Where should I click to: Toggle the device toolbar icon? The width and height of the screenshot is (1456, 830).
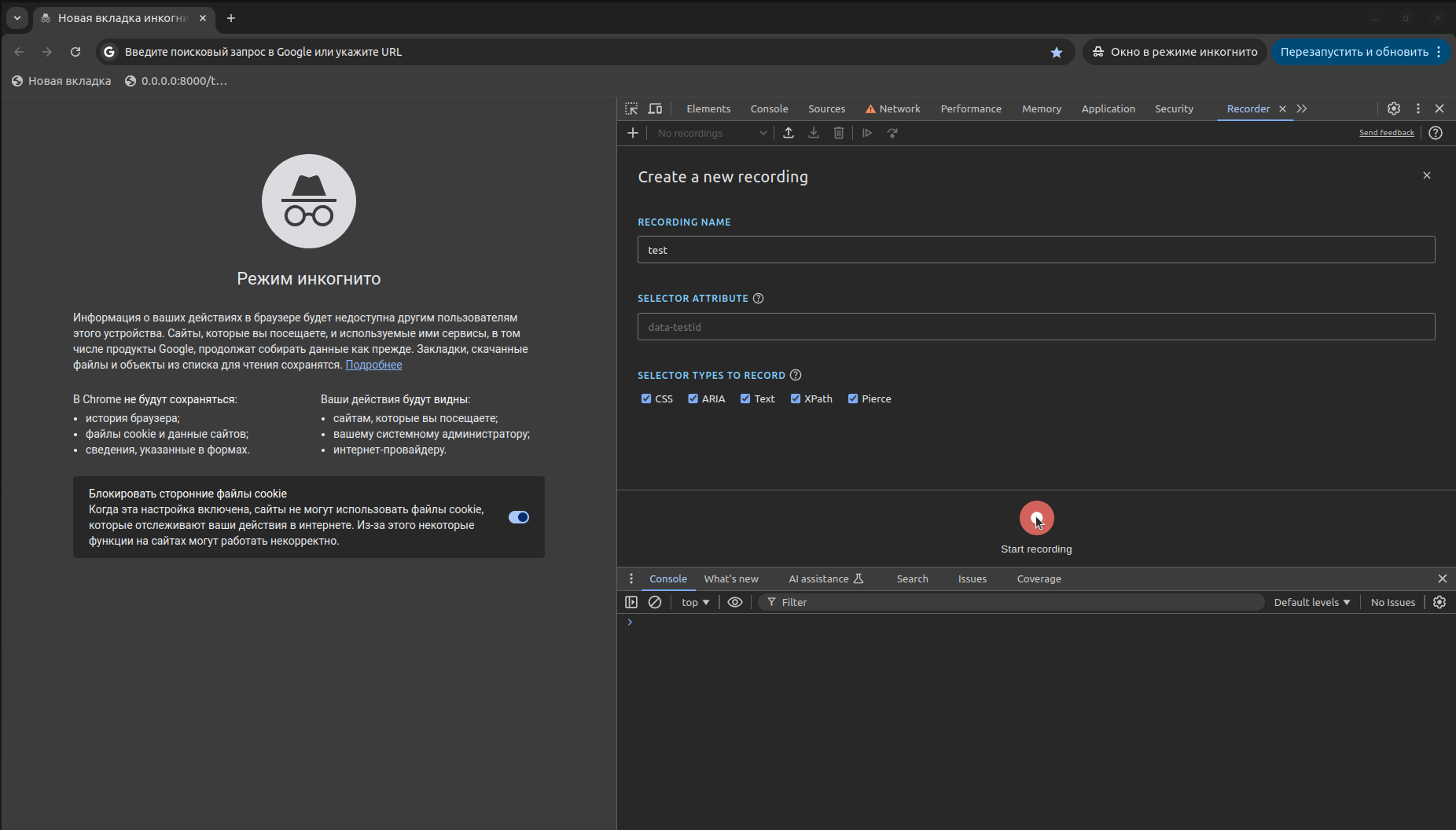click(x=655, y=108)
